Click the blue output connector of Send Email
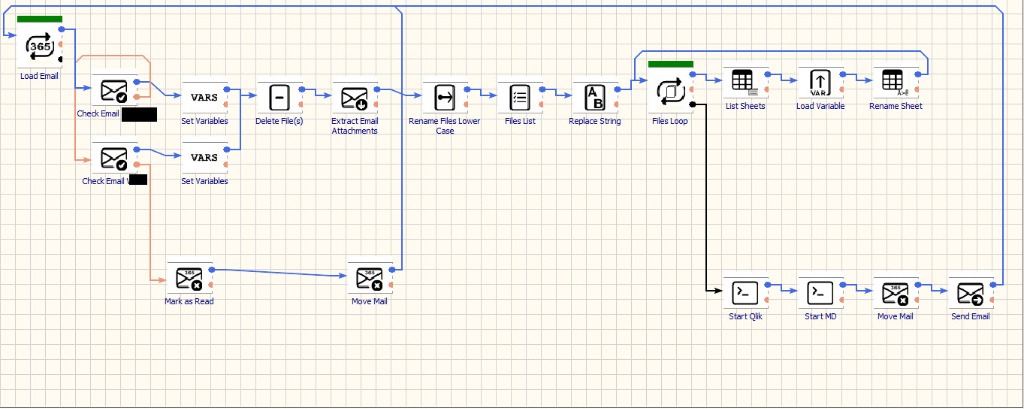Viewport: 1024px width, 409px height. [993, 284]
